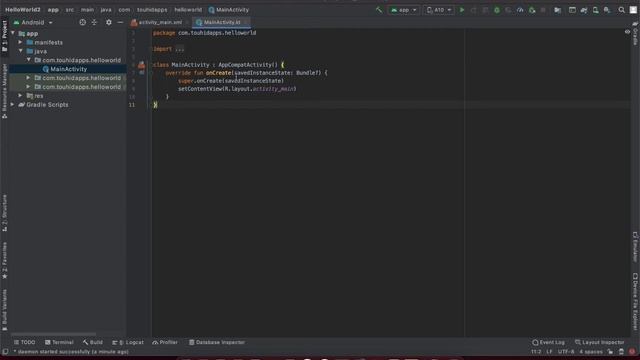Toggle the Favorites side tab
Image resolution: width=640 pixels, height=360 pixels.
point(4,260)
